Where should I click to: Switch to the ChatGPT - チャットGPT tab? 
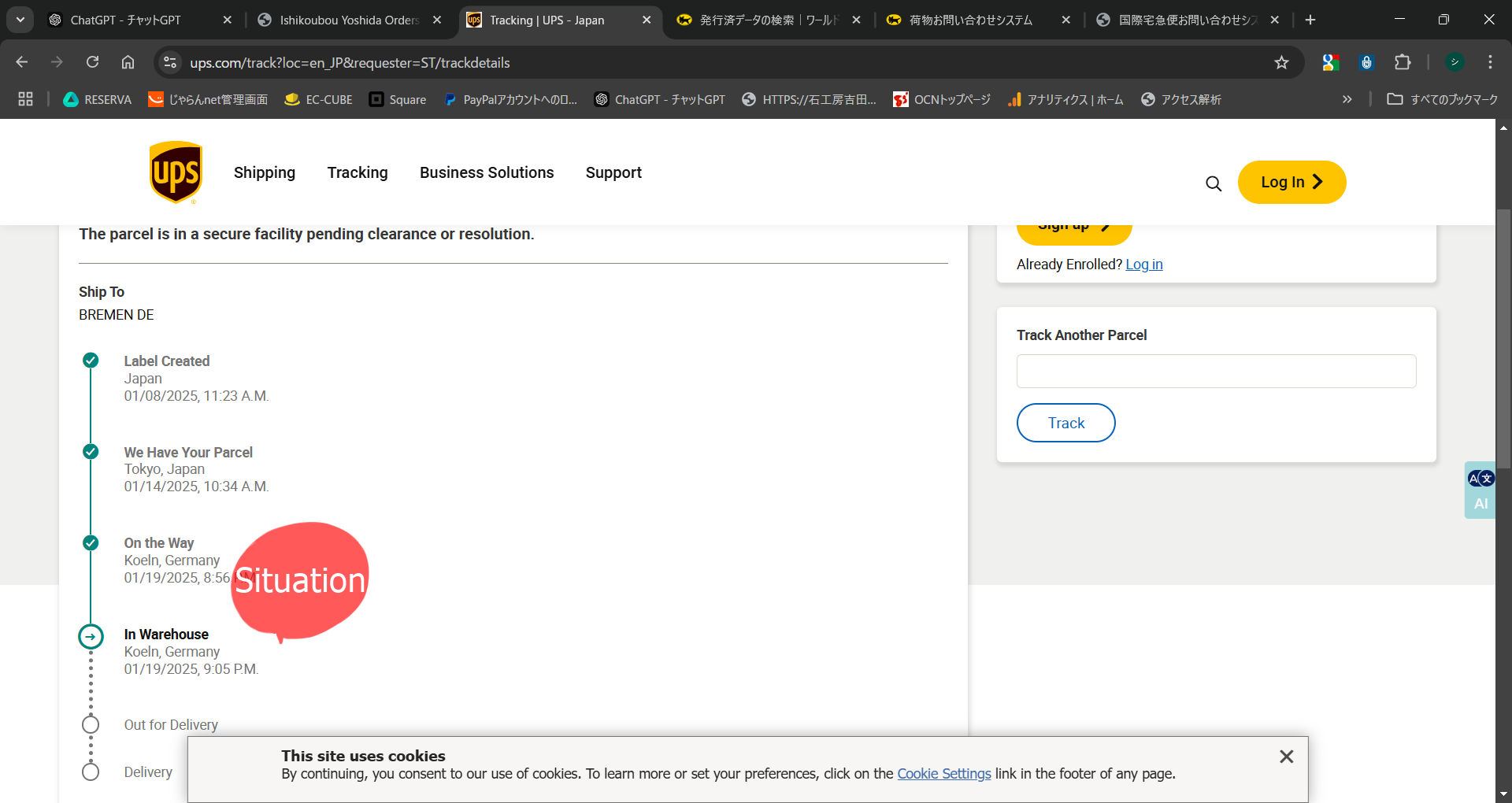click(126, 20)
